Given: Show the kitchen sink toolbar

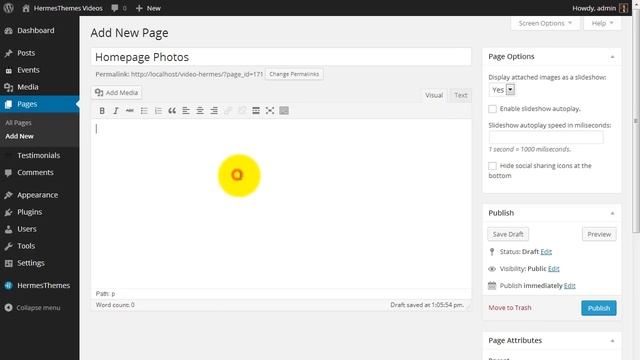Looking at the screenshot, I should pos(284,111).
